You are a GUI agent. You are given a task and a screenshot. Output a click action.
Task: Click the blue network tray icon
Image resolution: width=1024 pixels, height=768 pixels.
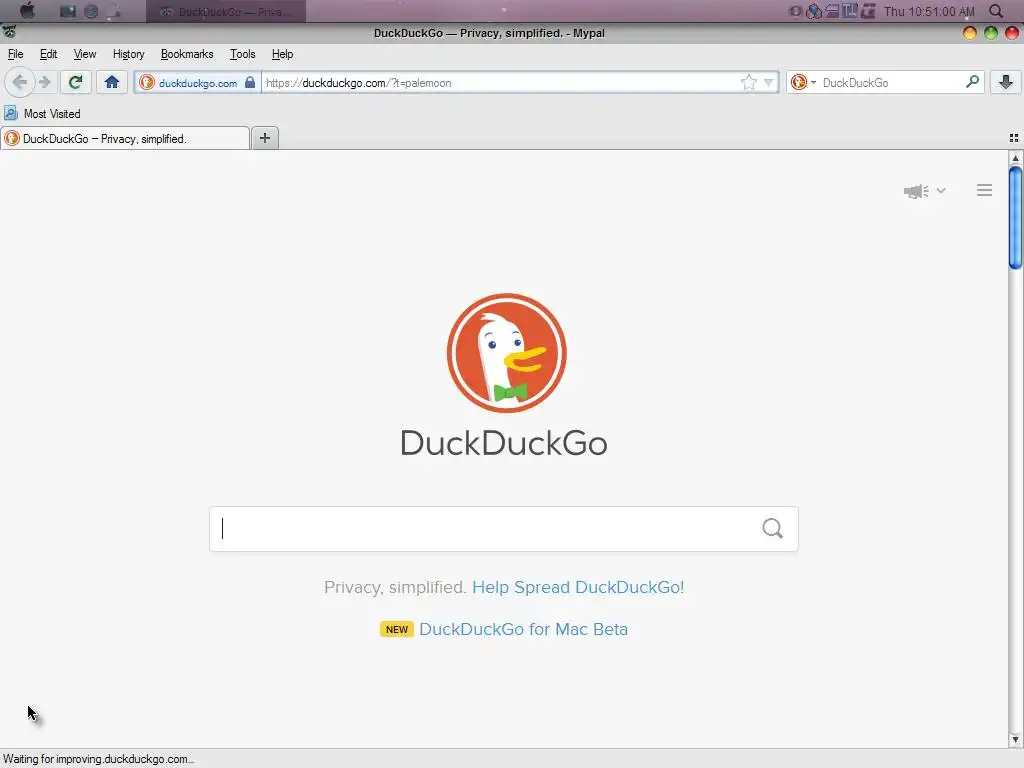[814, 11]
